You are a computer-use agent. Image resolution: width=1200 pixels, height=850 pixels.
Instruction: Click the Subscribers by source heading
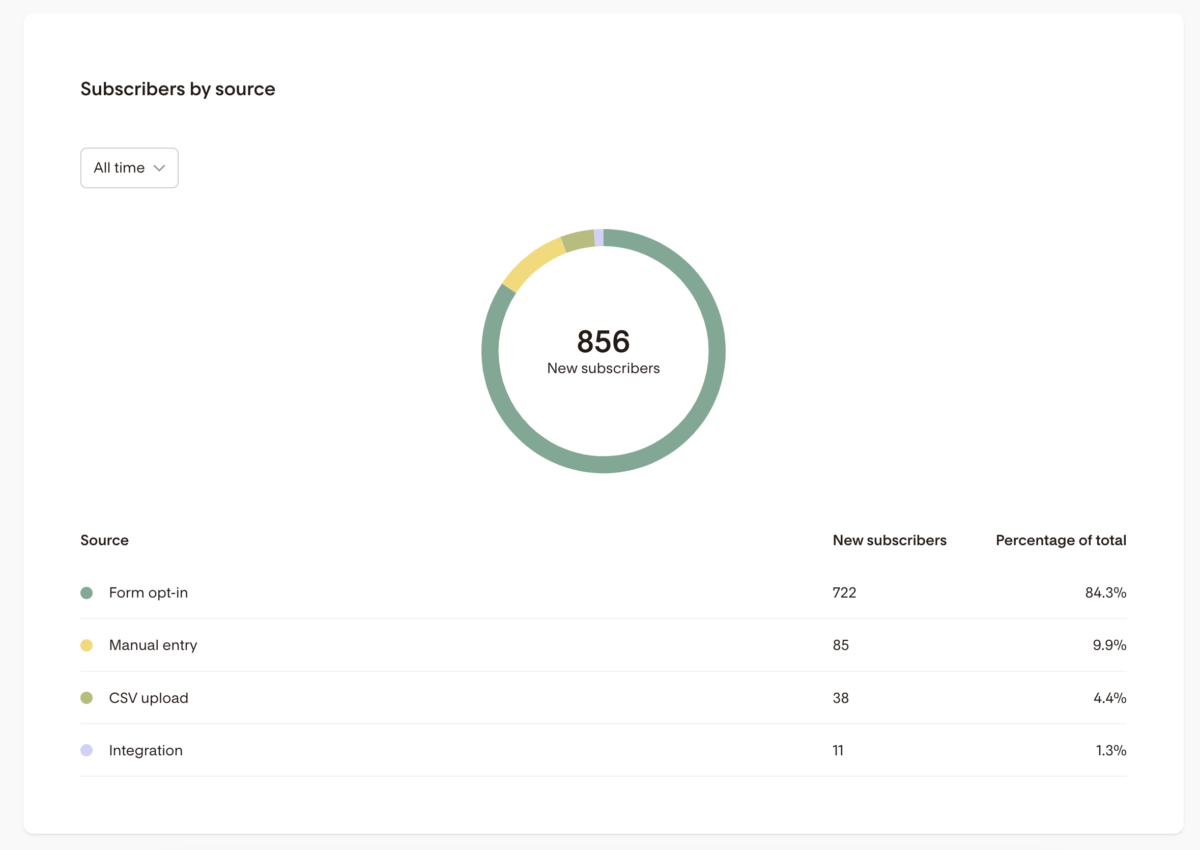pyautogui.click(x=178, y=89)
